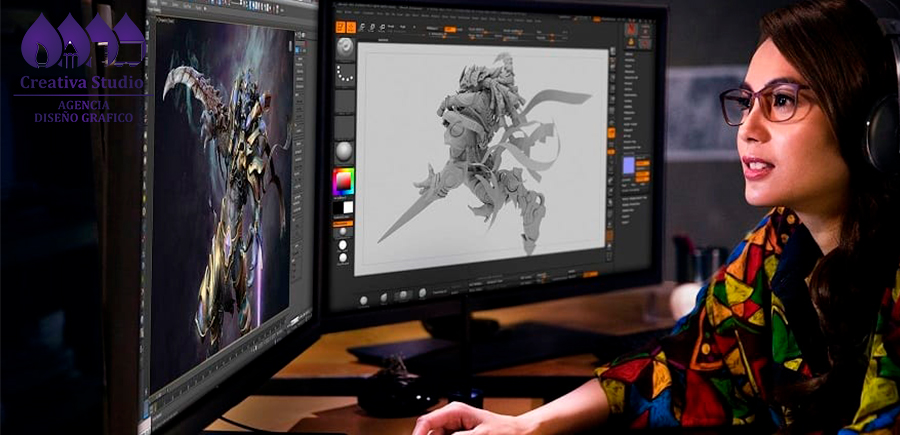Pick a color from the rainbow color picker
This screenshot has height=435, width=900.
coord(343,182)
